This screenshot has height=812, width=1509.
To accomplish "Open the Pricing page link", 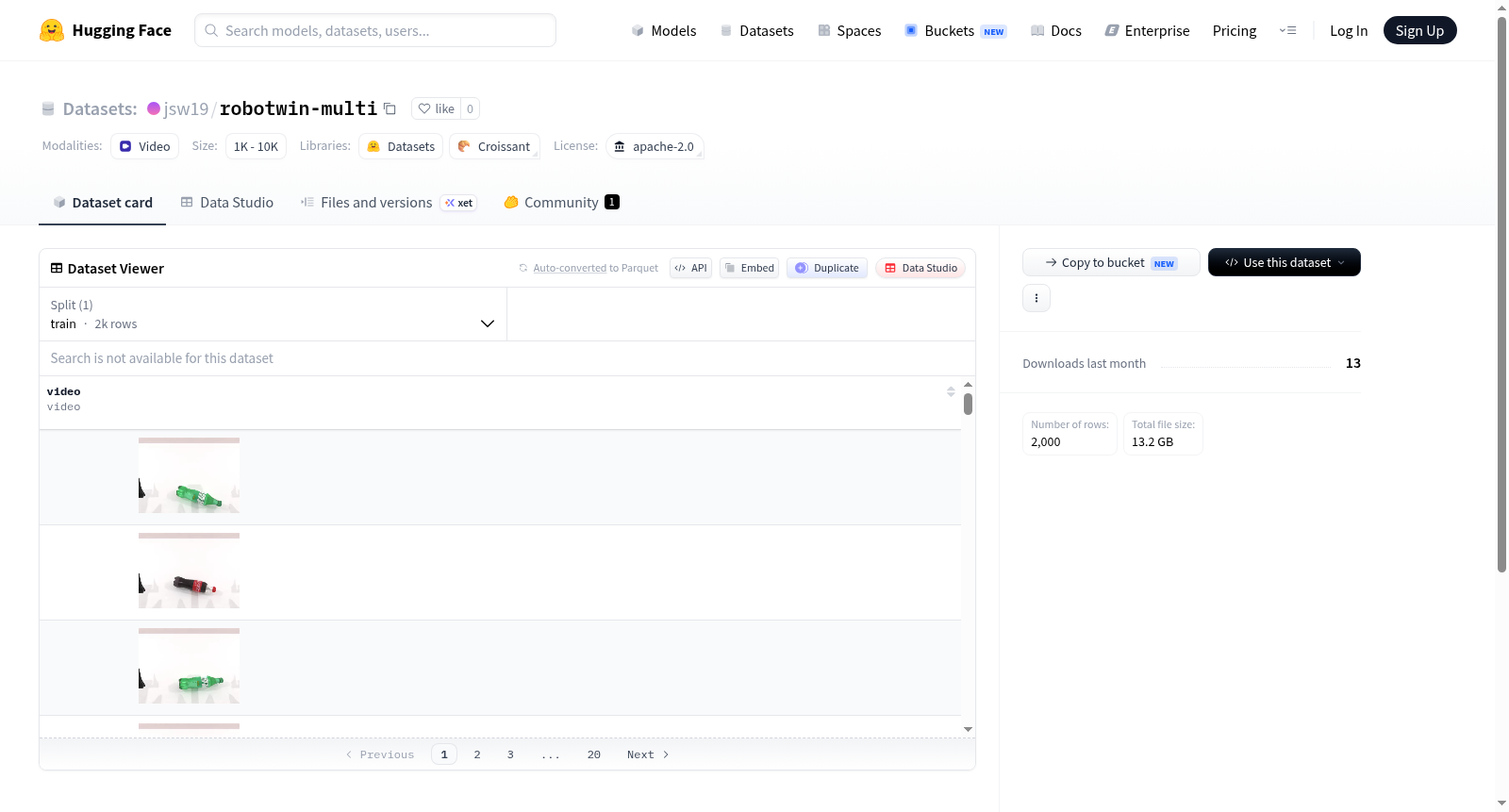I will [x=1235, y=30].
